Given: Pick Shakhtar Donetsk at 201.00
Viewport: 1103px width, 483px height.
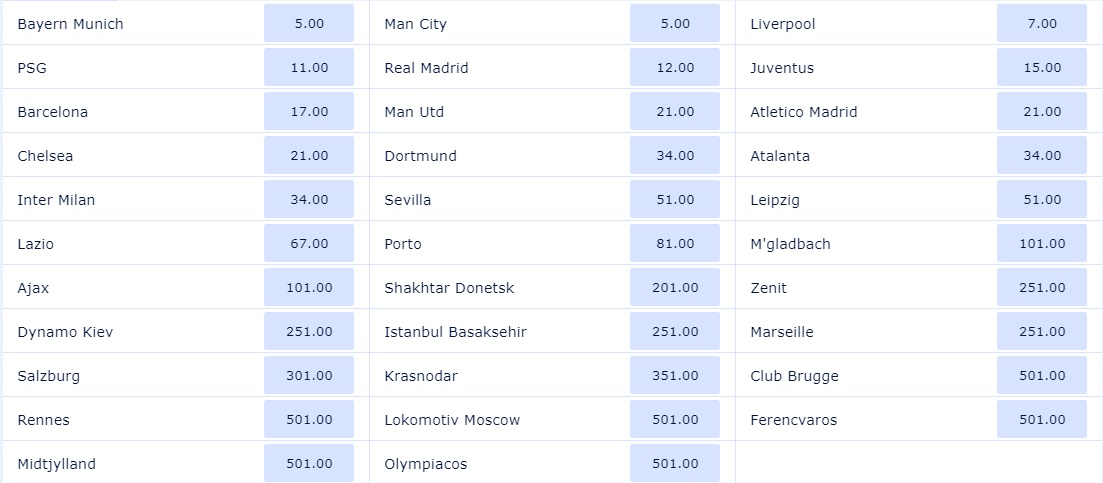Looking at the screenshot, I should [675, 288].
